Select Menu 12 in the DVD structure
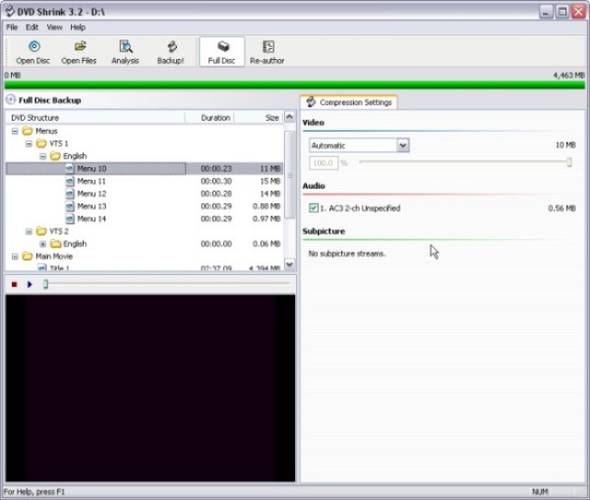Viewport: 590px width, 500px height. tap(91, 194)
